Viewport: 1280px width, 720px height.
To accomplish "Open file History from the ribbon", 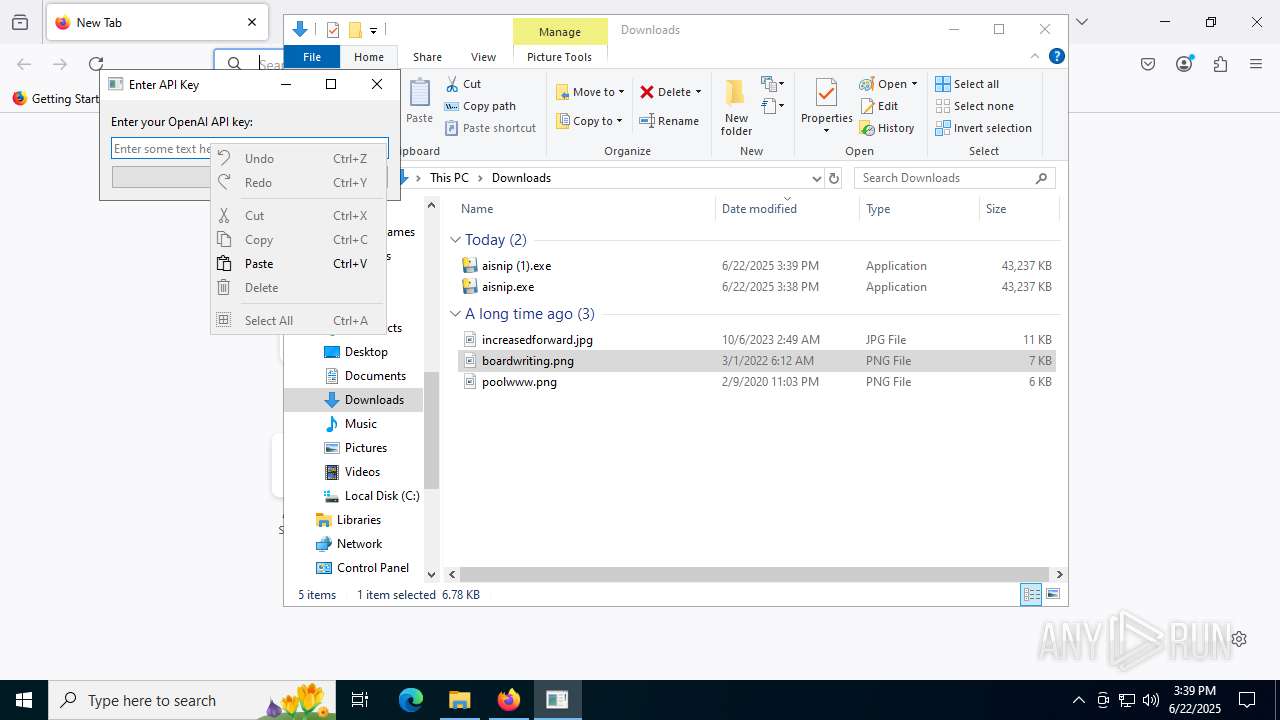I will click(x=887, y=128).
